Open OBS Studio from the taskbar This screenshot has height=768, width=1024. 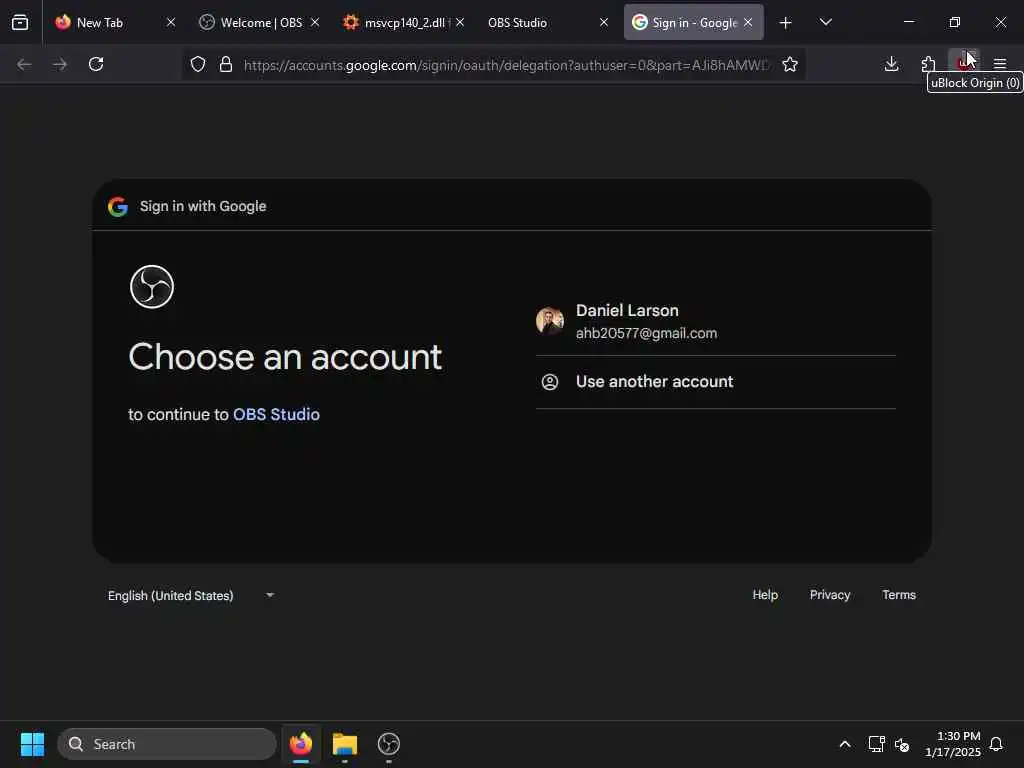tap(389, 744)
